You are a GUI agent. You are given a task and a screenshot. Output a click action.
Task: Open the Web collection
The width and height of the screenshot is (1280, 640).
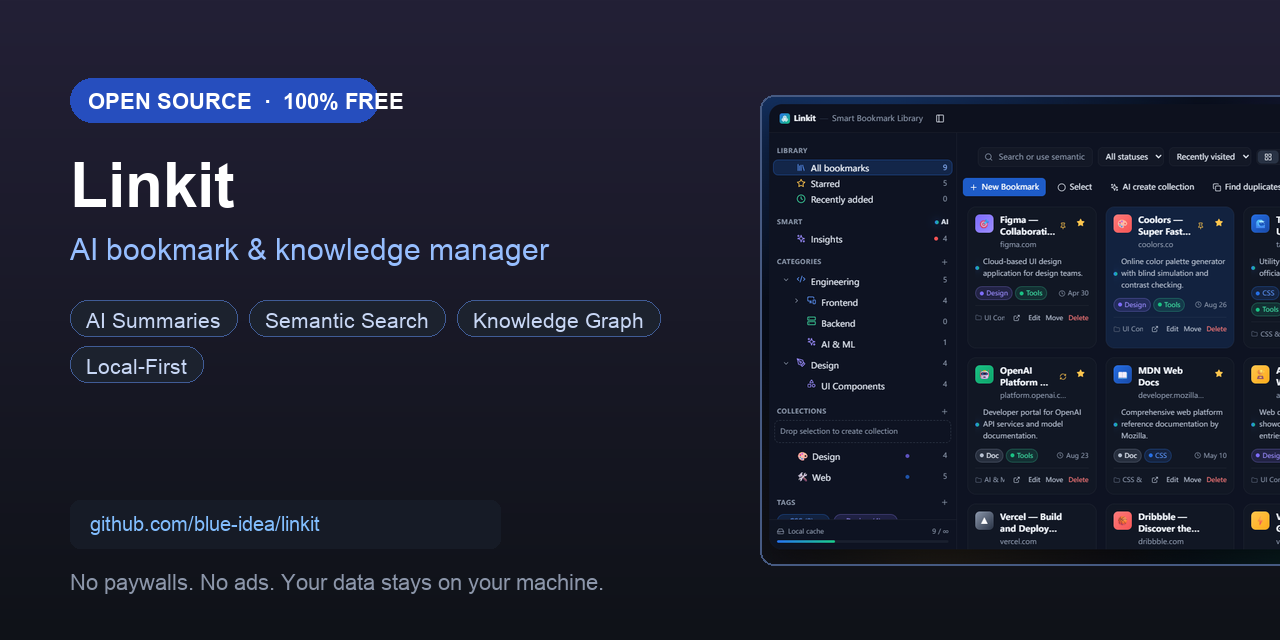click(862, 477)
